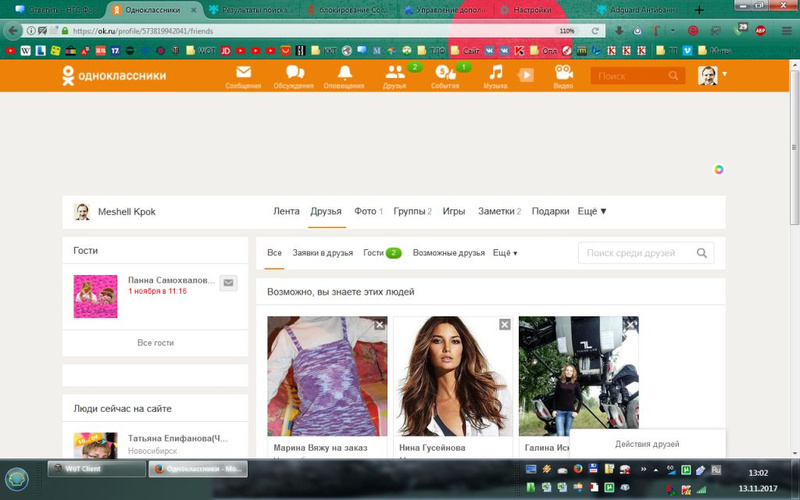Open the Возможные друзья link
The image size is (800, 500).
tap(448, 254)
